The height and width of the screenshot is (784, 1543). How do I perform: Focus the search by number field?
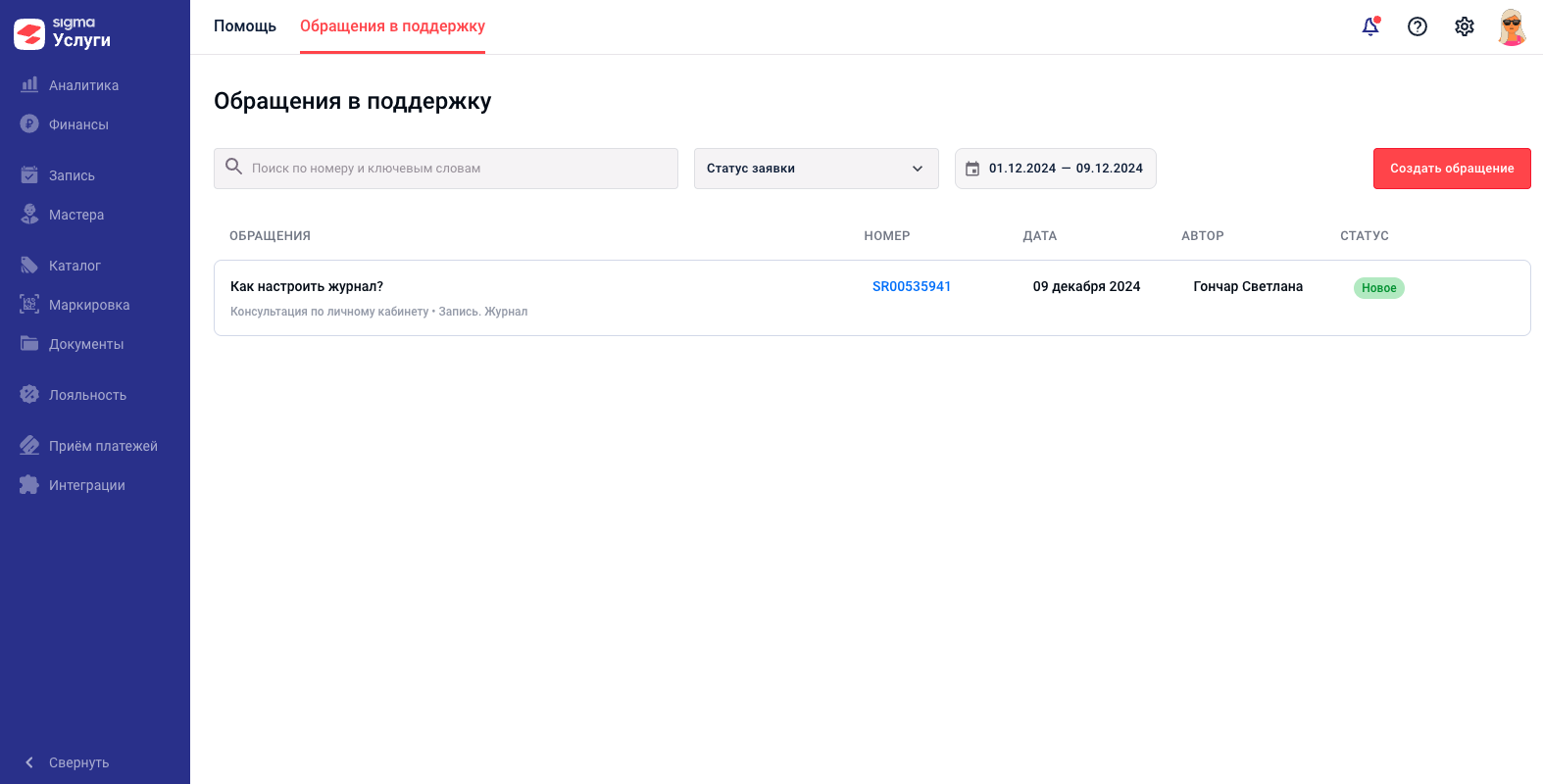coord(446,169)
